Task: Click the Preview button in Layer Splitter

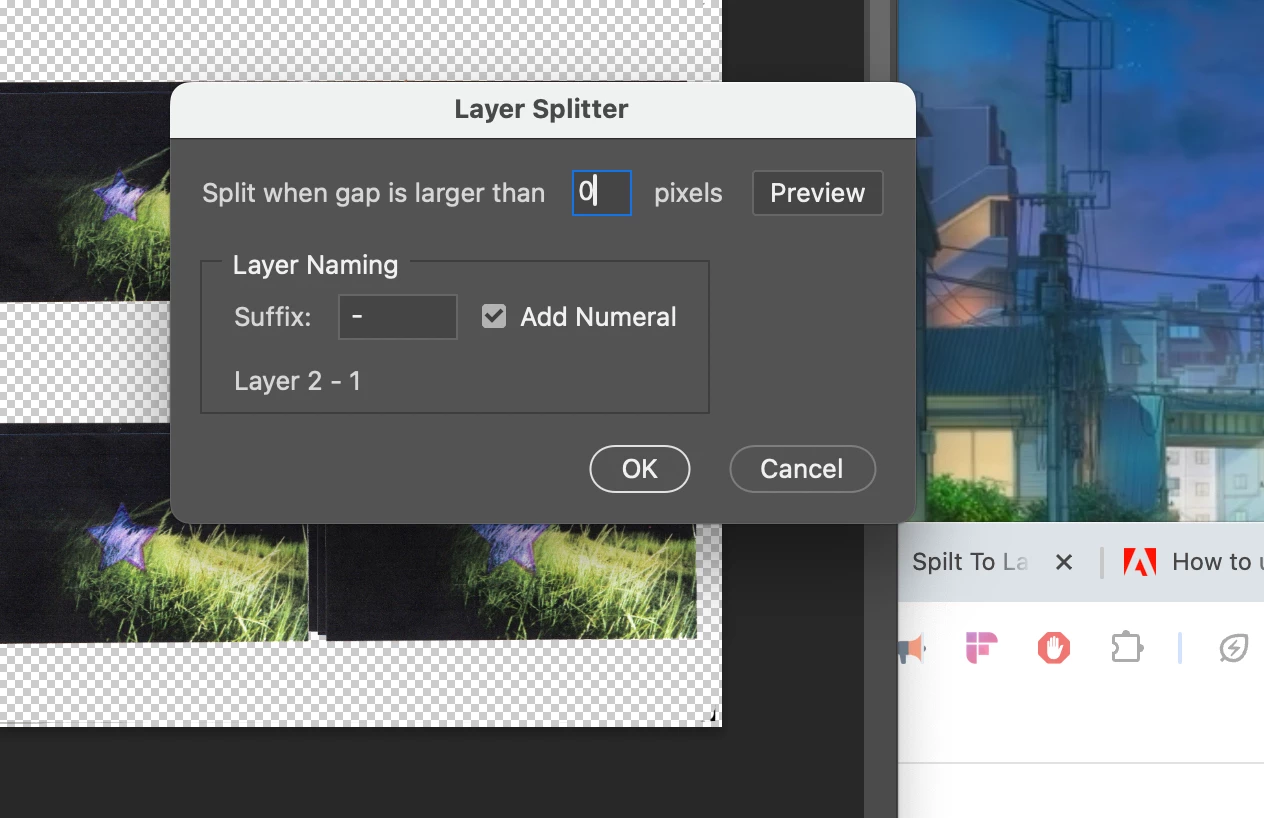Action: click(x=817, y=193)
